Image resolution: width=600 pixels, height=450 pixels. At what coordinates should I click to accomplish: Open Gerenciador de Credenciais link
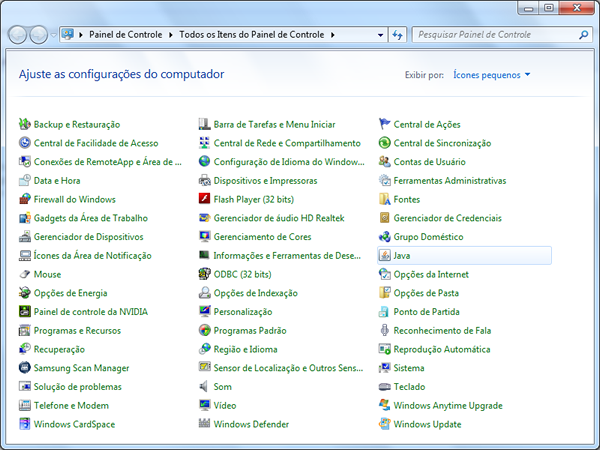(x=447, y=218)
